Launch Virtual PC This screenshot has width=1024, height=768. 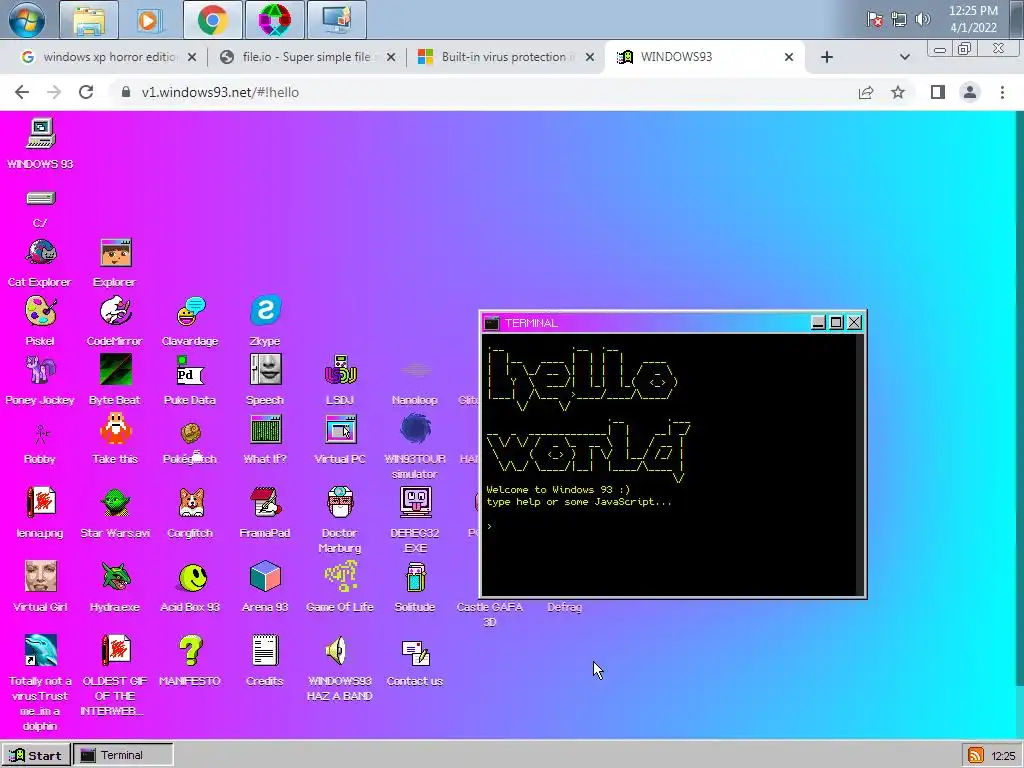pos(340,430)
